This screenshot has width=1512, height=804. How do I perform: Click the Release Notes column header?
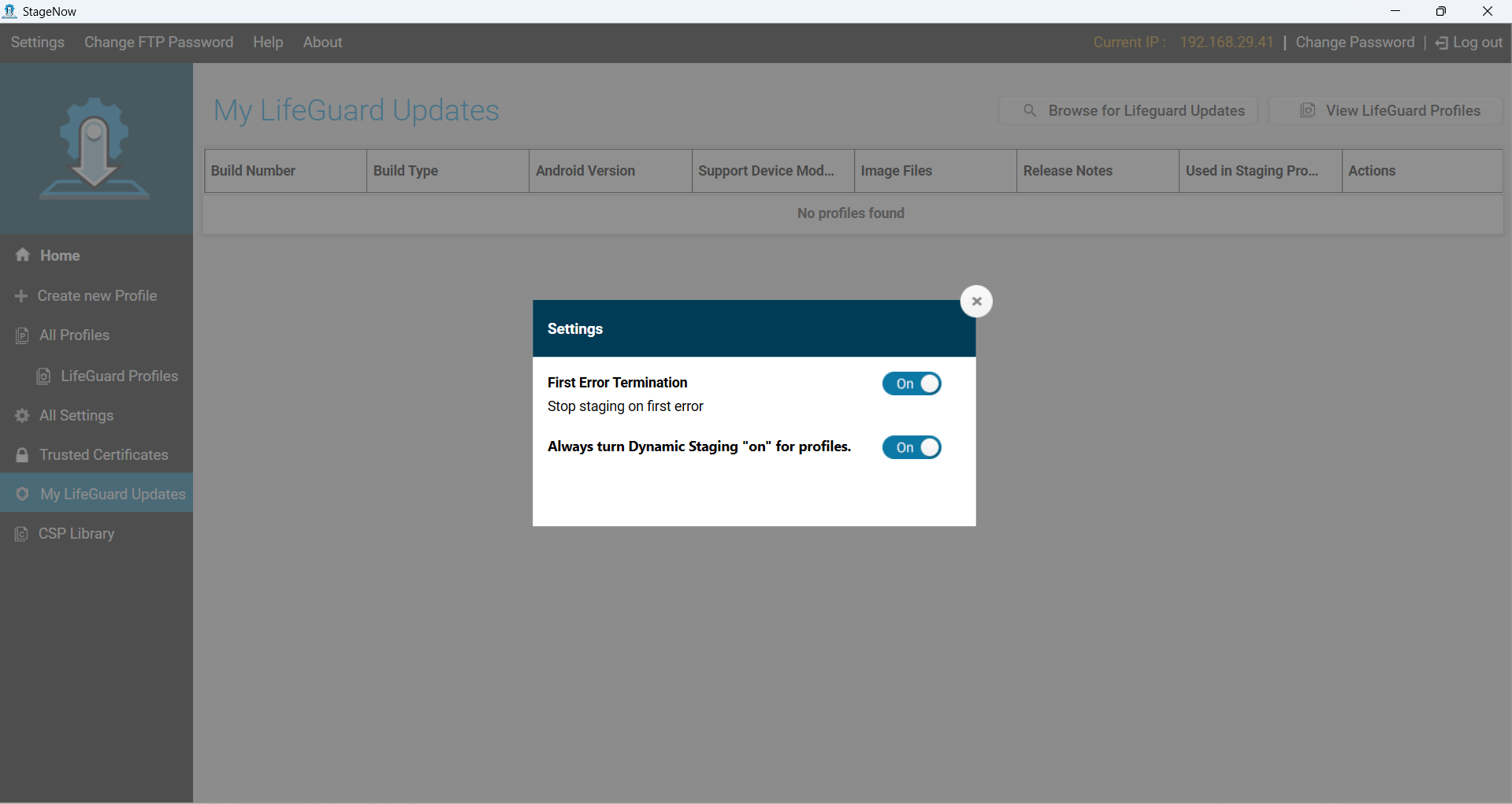coord(1098,171)
